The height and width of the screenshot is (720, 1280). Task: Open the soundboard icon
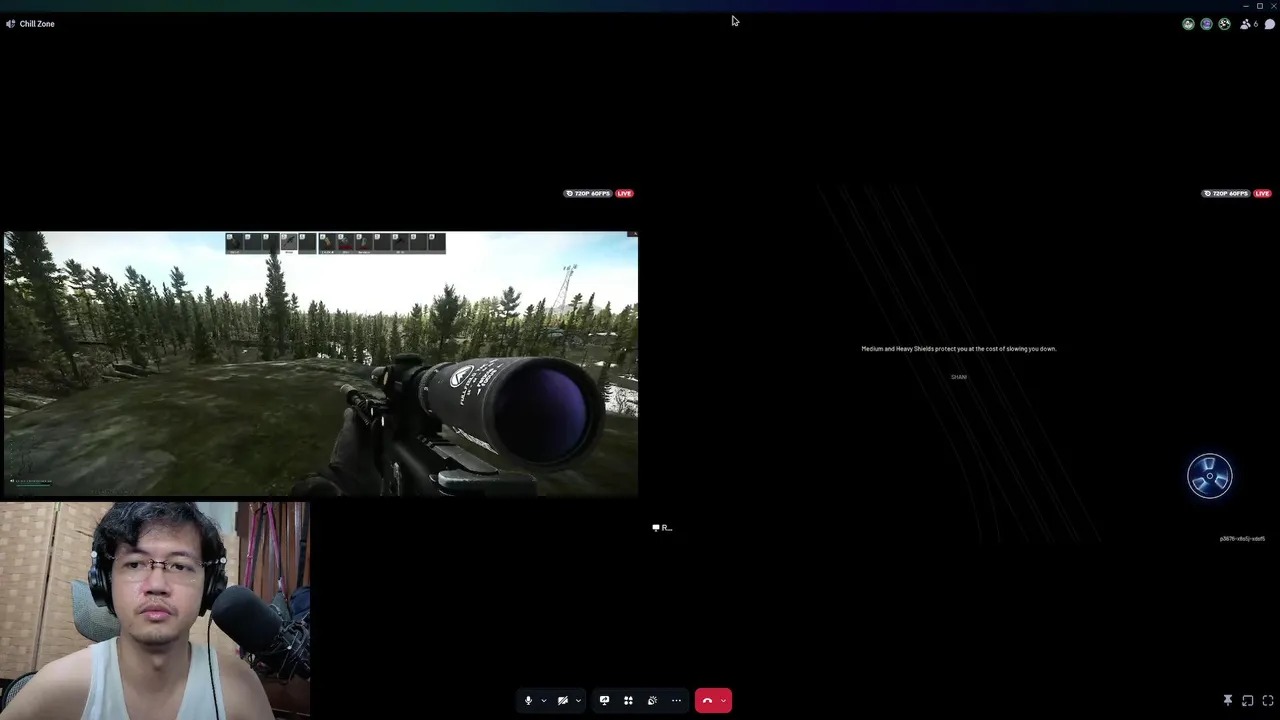[652, 701]
